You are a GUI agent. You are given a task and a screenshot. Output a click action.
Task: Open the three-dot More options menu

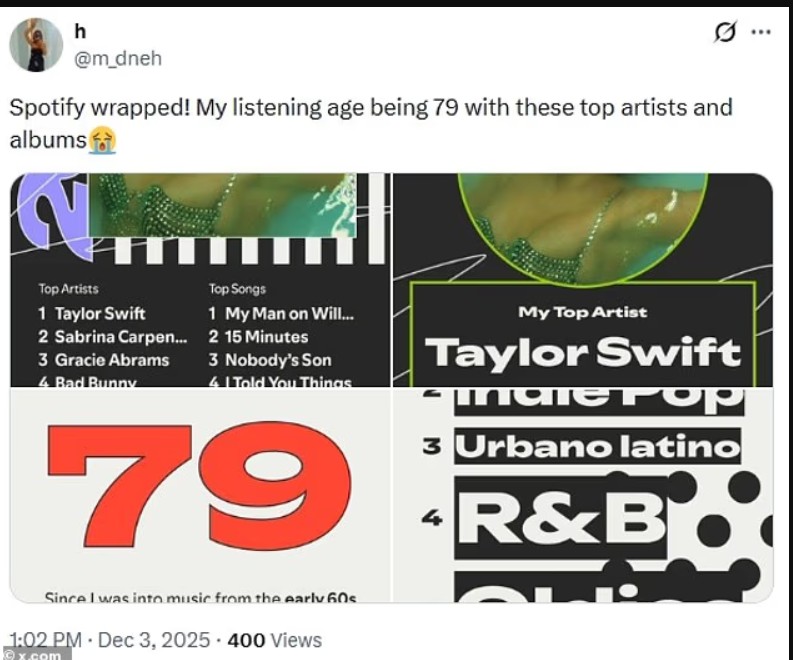click(761, 33)
